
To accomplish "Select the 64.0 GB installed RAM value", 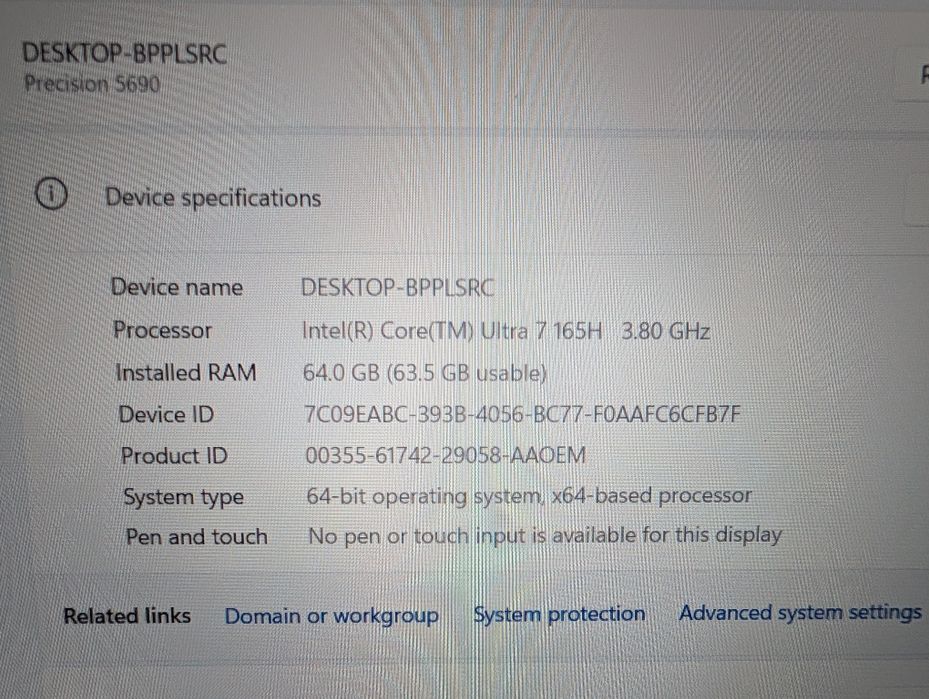I will point(424,373).
